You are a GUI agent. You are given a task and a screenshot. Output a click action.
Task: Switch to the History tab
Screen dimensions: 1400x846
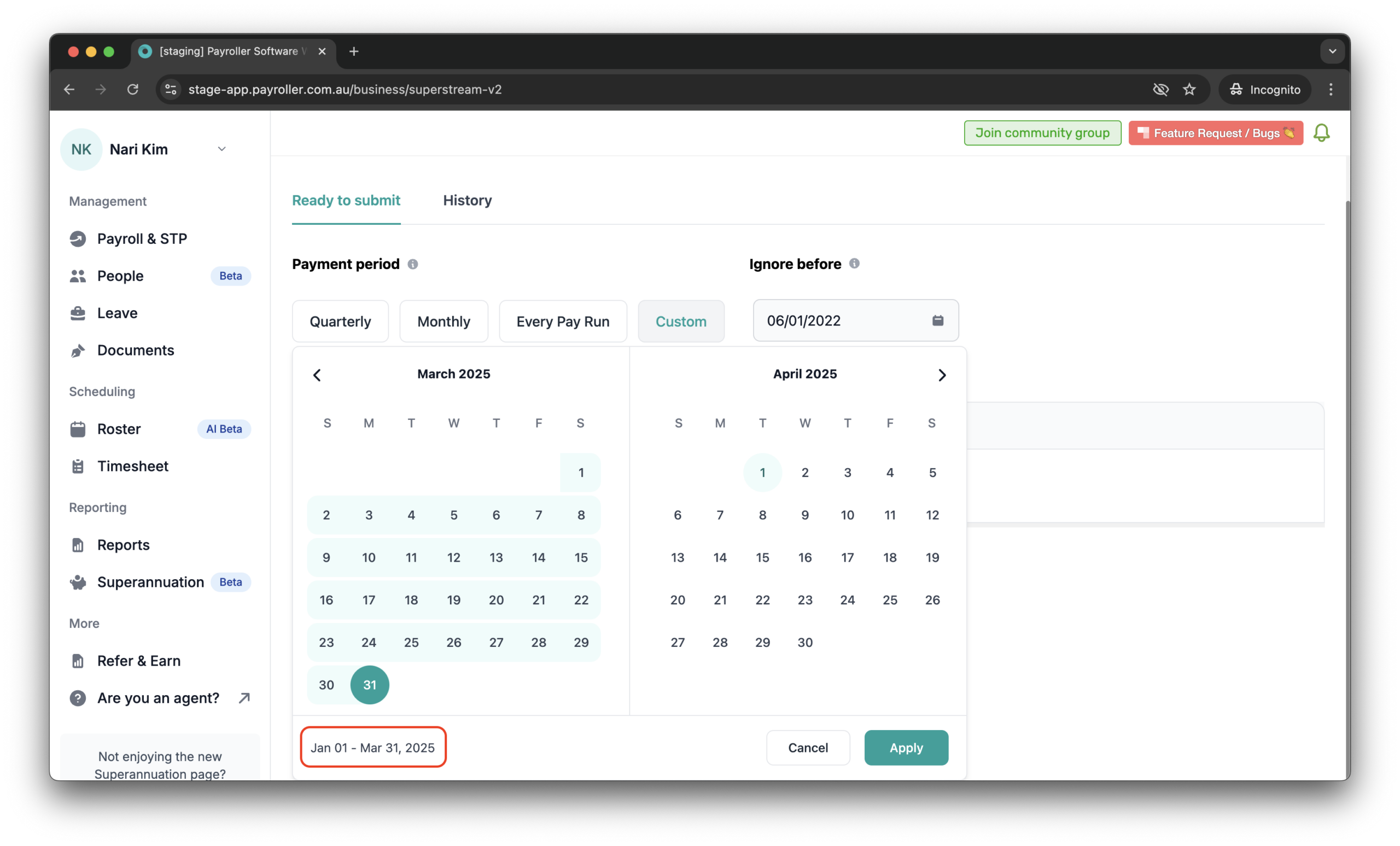467,201
